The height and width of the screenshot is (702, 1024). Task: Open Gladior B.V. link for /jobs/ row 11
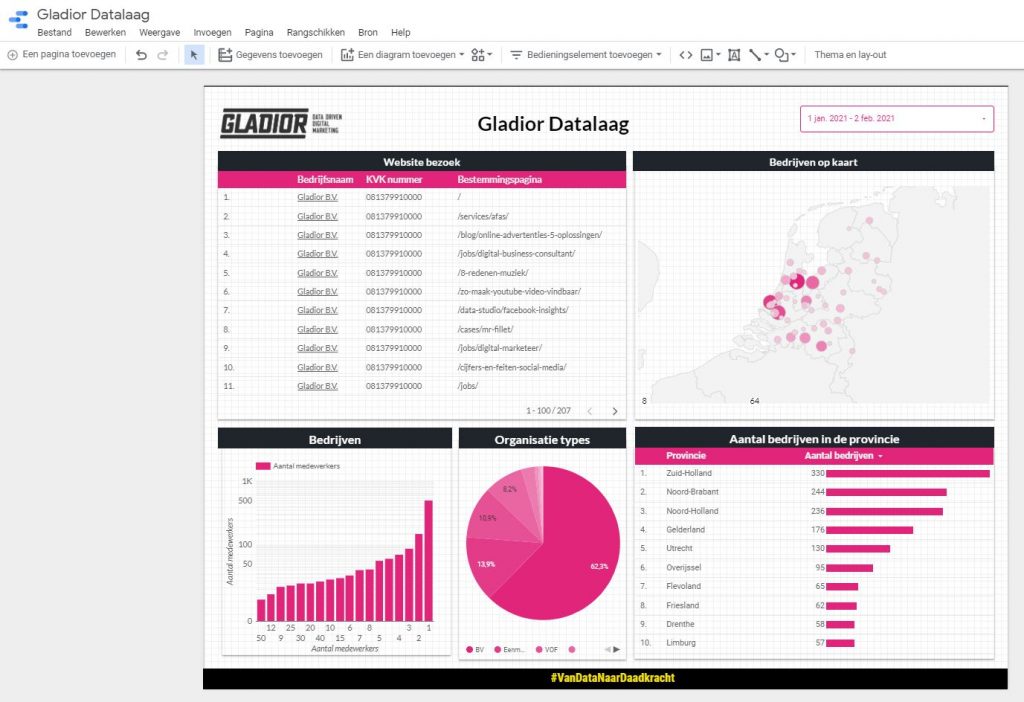pyautogui.click(x=317, y=386)
